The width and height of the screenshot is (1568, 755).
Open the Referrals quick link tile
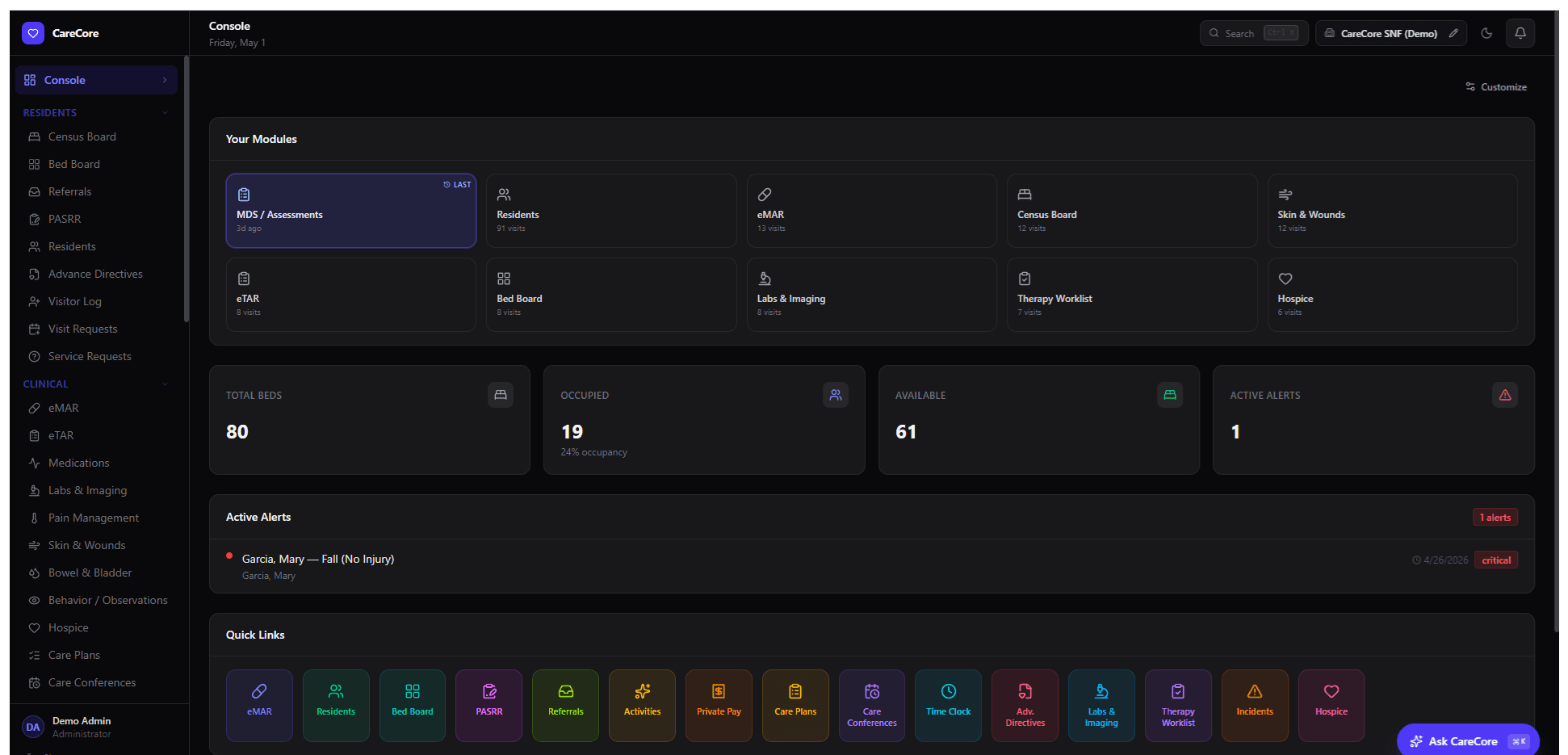pyautogui.click(x=565, y=706)
